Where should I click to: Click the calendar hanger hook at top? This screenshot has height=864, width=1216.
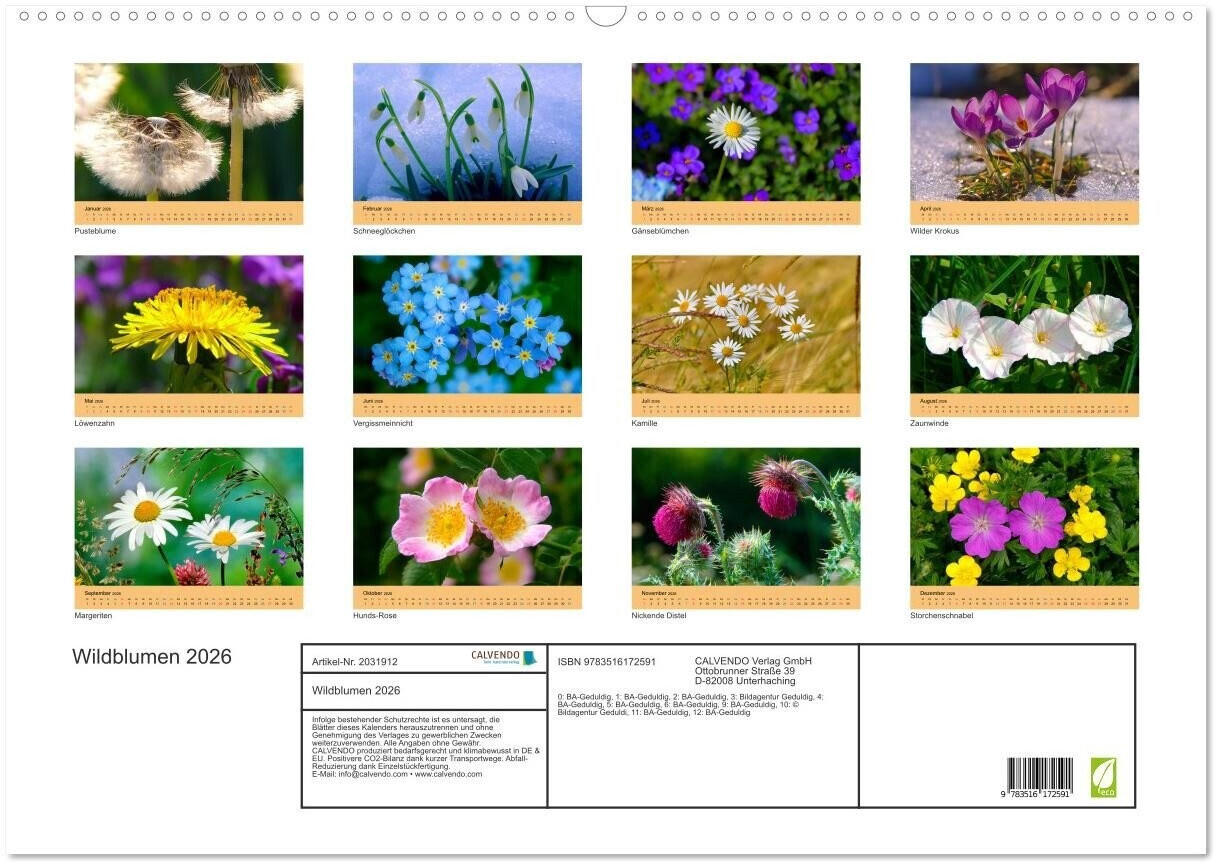[605, 16]
